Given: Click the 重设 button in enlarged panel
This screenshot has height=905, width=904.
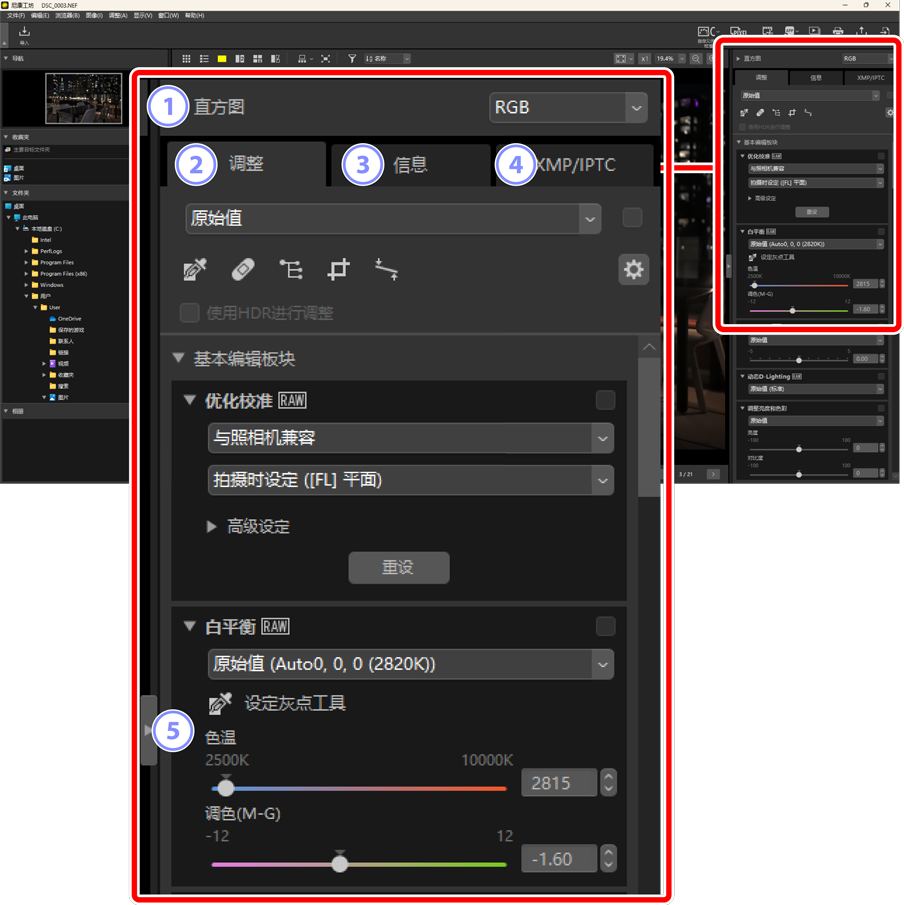Looking at the screenshot, I should pyautogui.click(x=398, y=567).
